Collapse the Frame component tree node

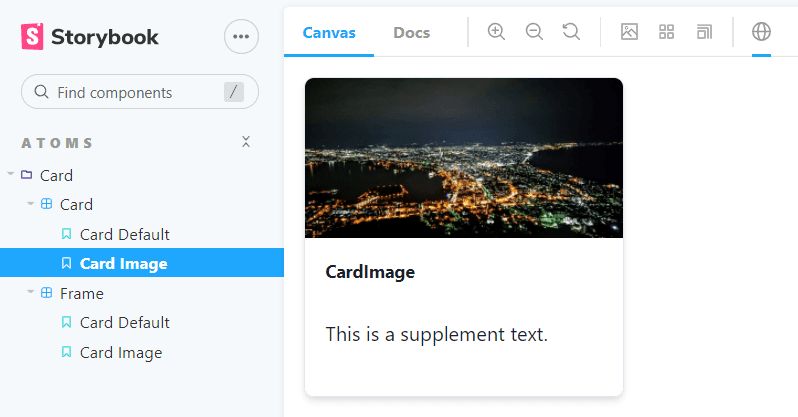81,293
